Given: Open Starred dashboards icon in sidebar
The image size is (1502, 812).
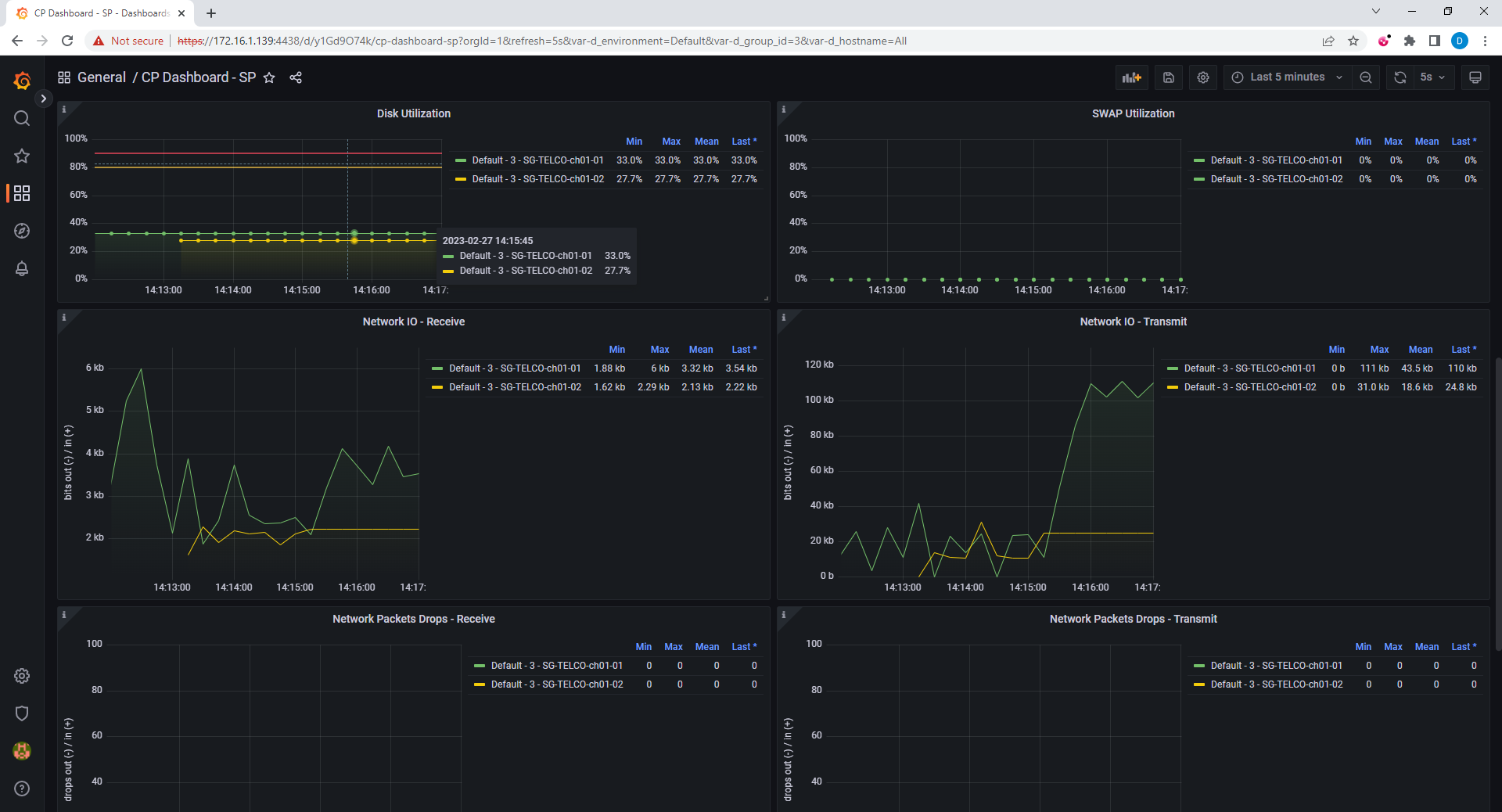Looking at the screenshot, I should coord(22,156).
